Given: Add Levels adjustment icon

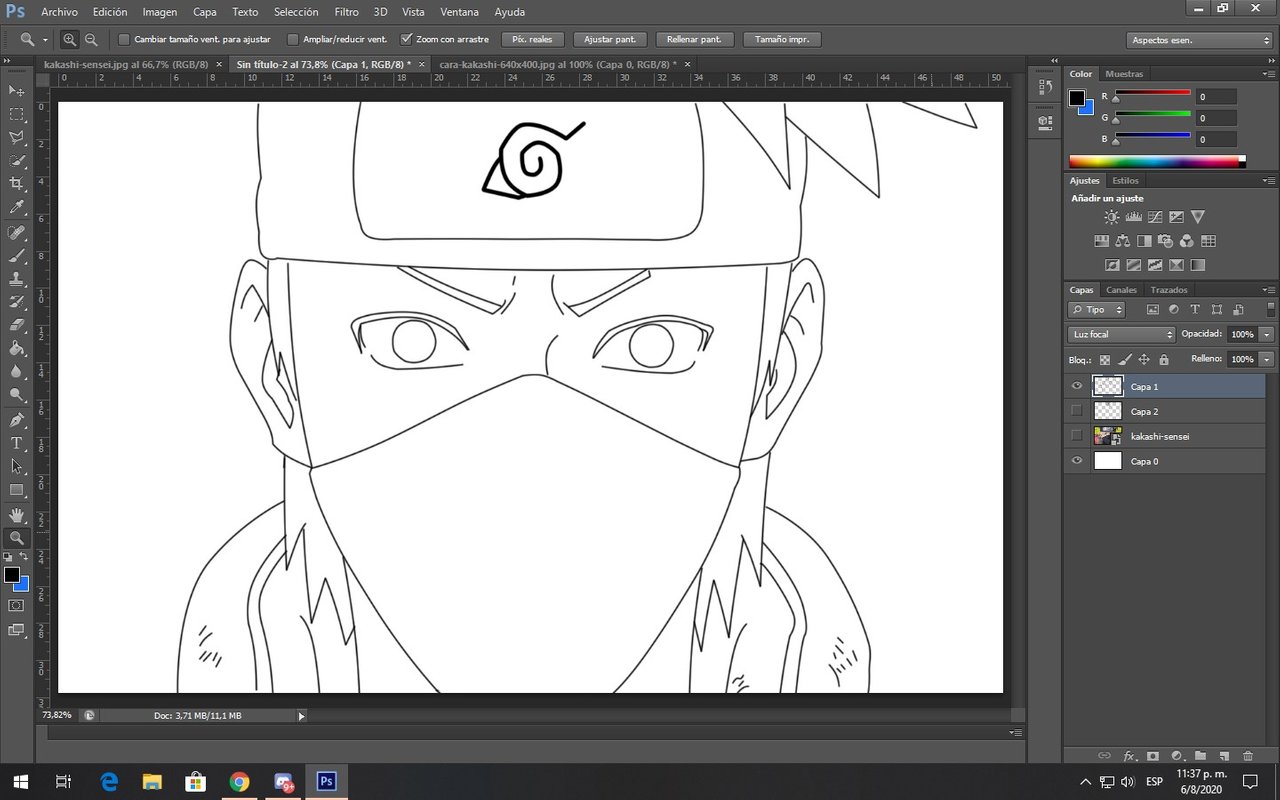Looking at the screenshot, I should (x=1134, y=217).
